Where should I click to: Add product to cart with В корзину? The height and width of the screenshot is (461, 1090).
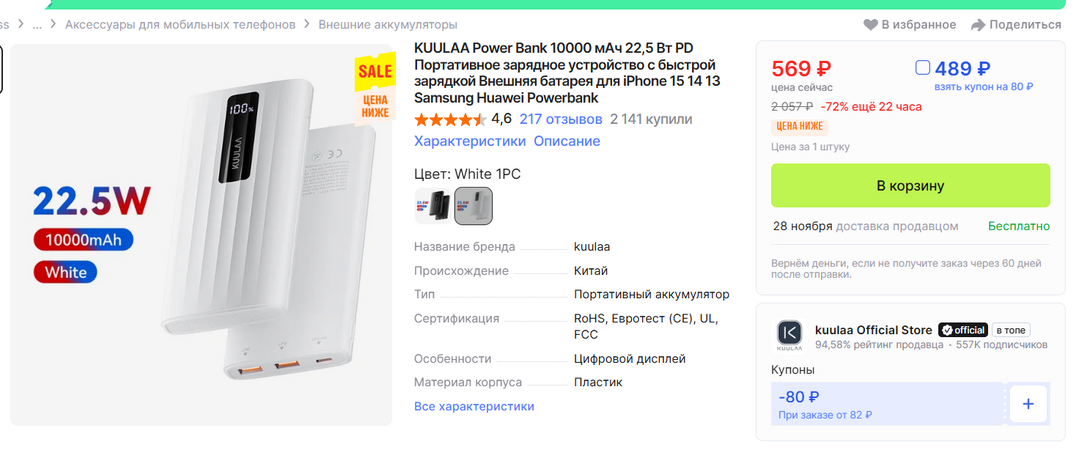[910, 185]
